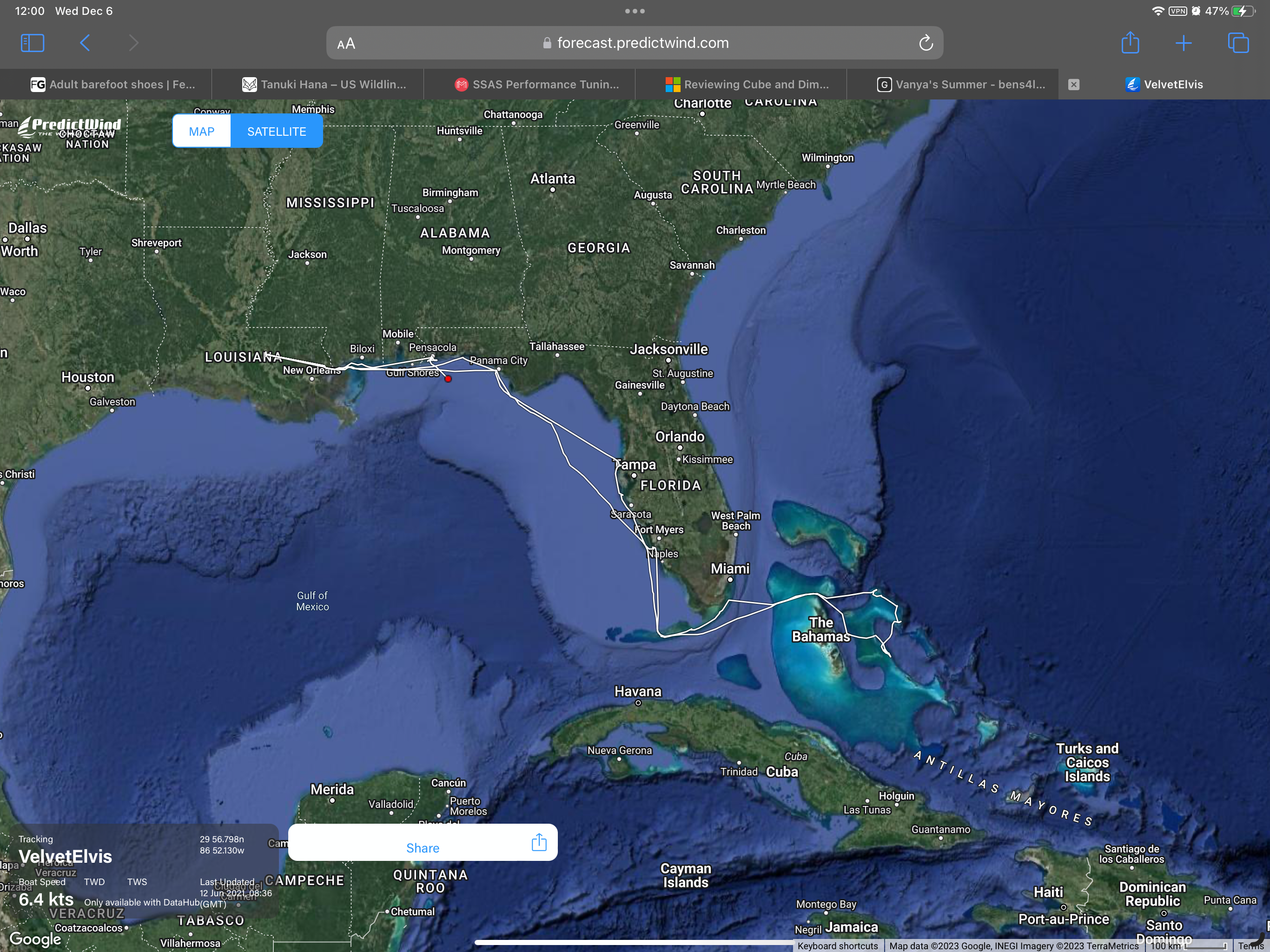Open Keyboard shortcuts link
Image resolution: width=1270 pixels, height=952 pixels.
[838, 945]
